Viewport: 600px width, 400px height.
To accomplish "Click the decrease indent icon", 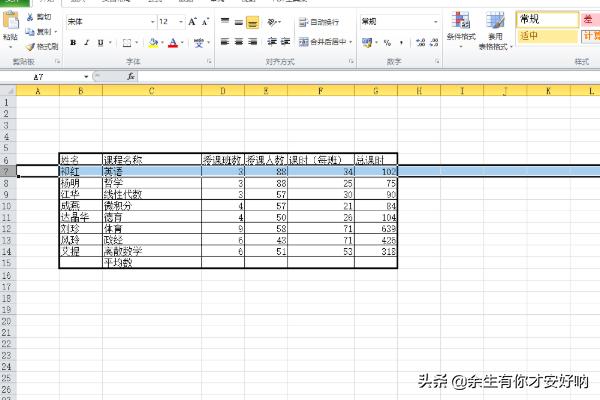I will [272, 41].
